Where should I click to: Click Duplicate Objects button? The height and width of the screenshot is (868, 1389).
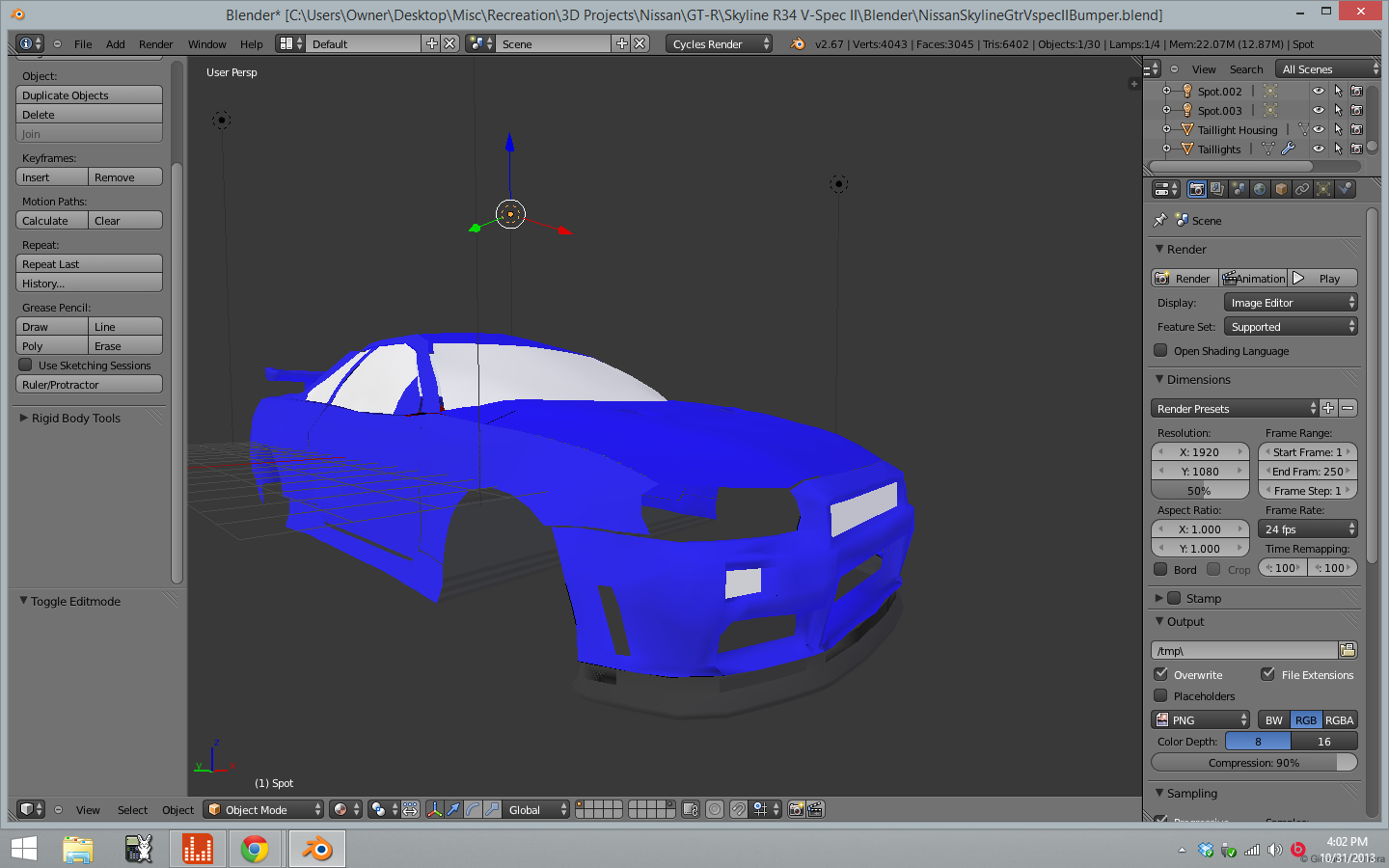pyautogui.click(x=89, y=95)
